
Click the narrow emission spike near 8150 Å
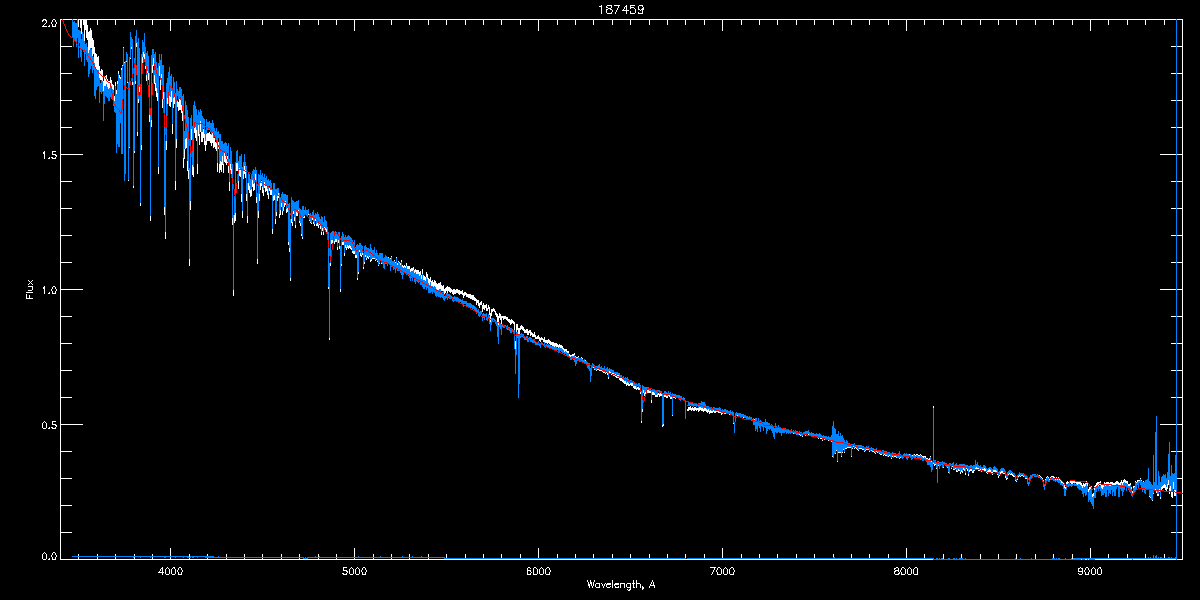tap(934, 432)
